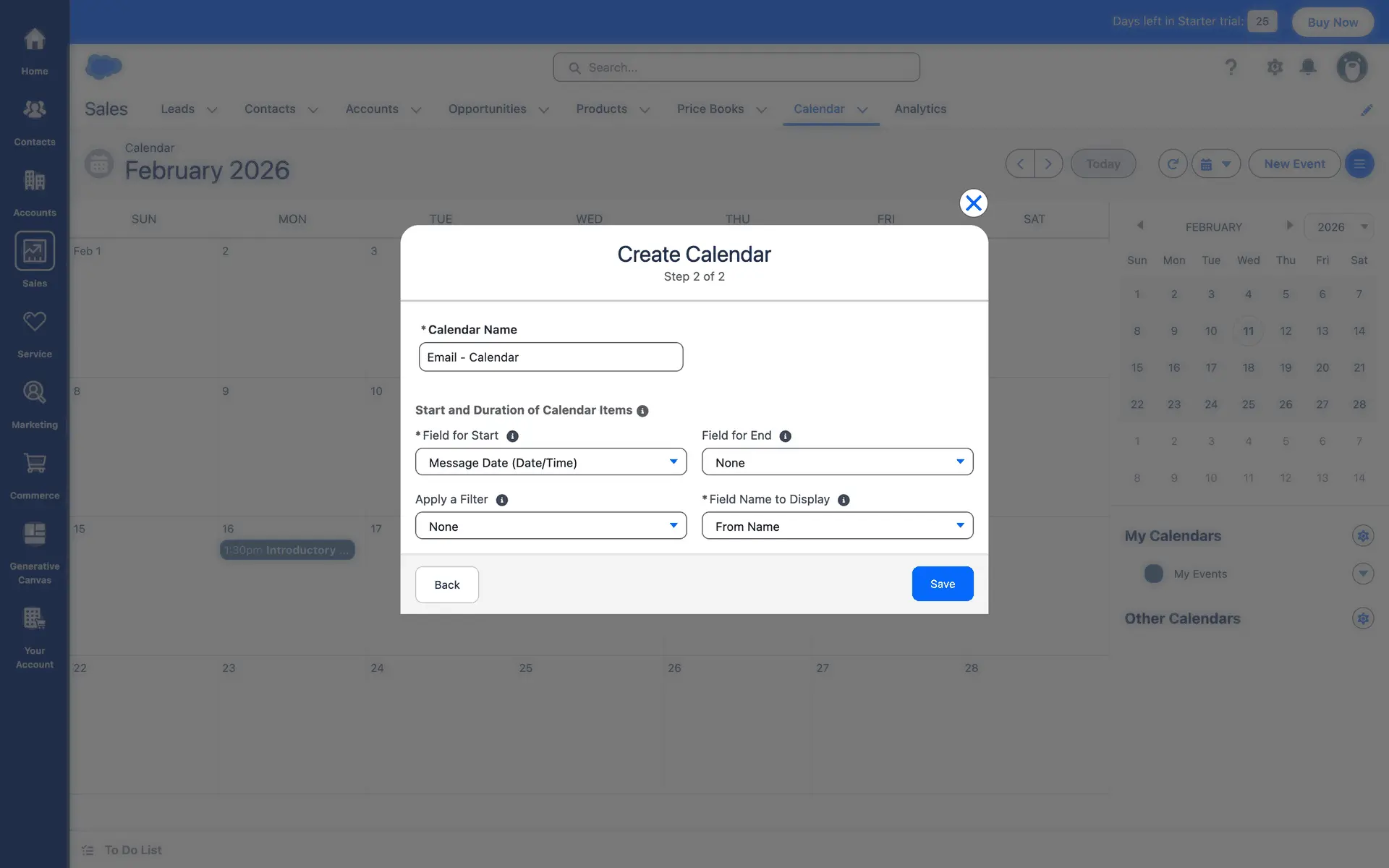Go Back to previous step
Screen dimensions: 1389x868
pos(446,584)
